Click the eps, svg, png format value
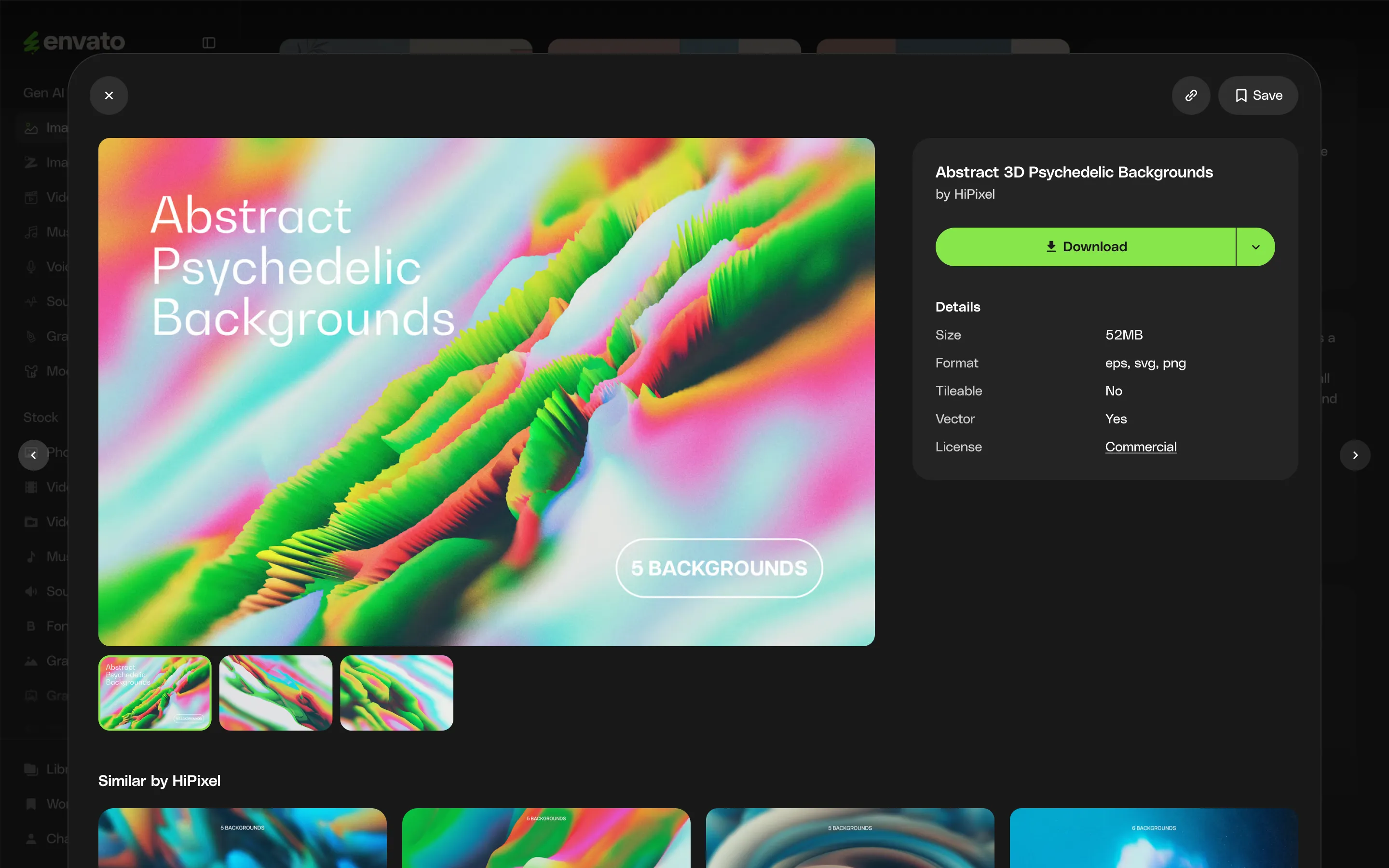Screen dimensions: 1389x868 pos(1145,363)
